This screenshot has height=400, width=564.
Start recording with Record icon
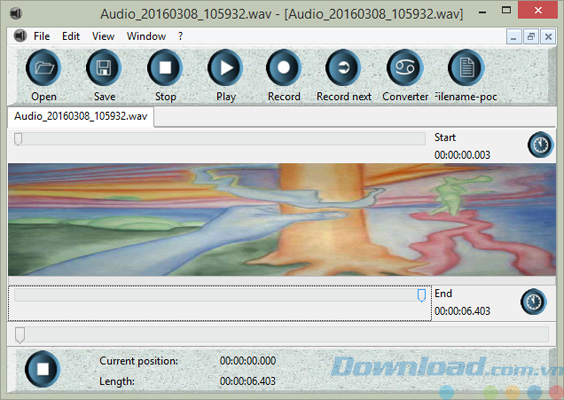283,68
